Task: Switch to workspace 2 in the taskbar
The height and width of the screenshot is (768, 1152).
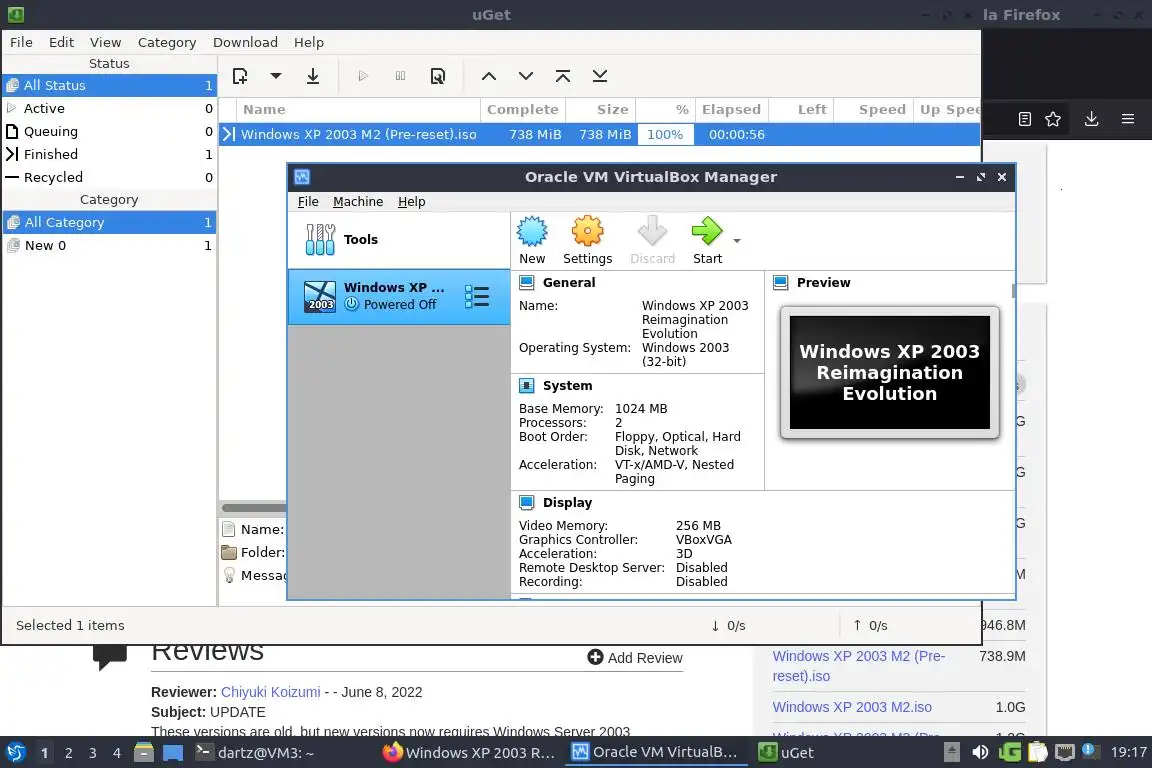Action: tap(68, 753)
